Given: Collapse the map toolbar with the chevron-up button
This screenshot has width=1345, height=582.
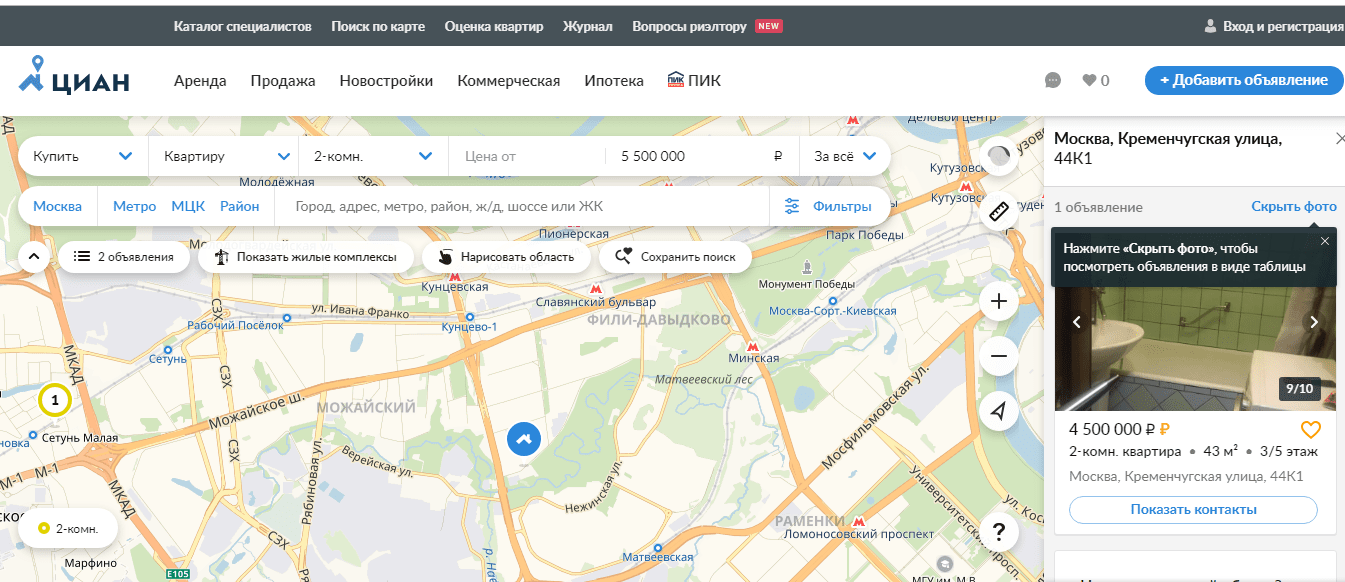Looking at the screenshot, I should pyautogui.click(x=33, y=257).
